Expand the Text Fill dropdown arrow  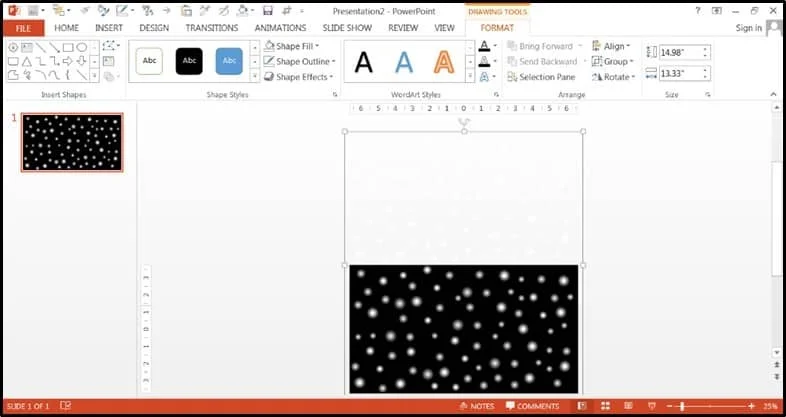495,46
